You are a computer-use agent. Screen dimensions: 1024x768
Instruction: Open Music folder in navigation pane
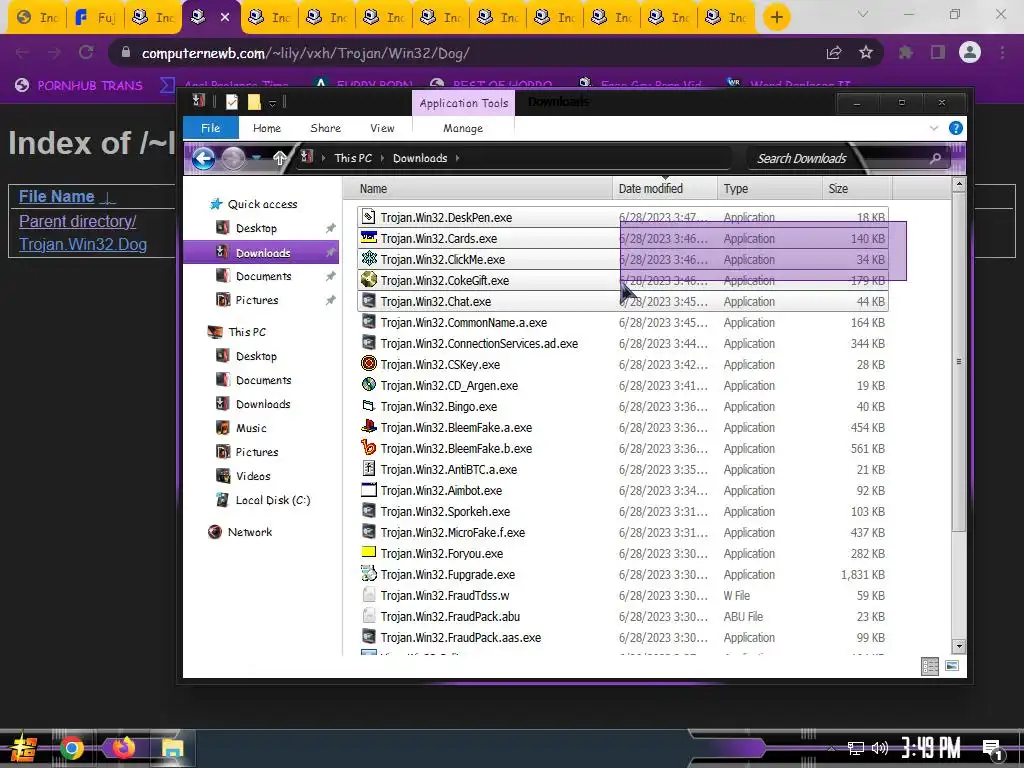[x=251, y=428]
